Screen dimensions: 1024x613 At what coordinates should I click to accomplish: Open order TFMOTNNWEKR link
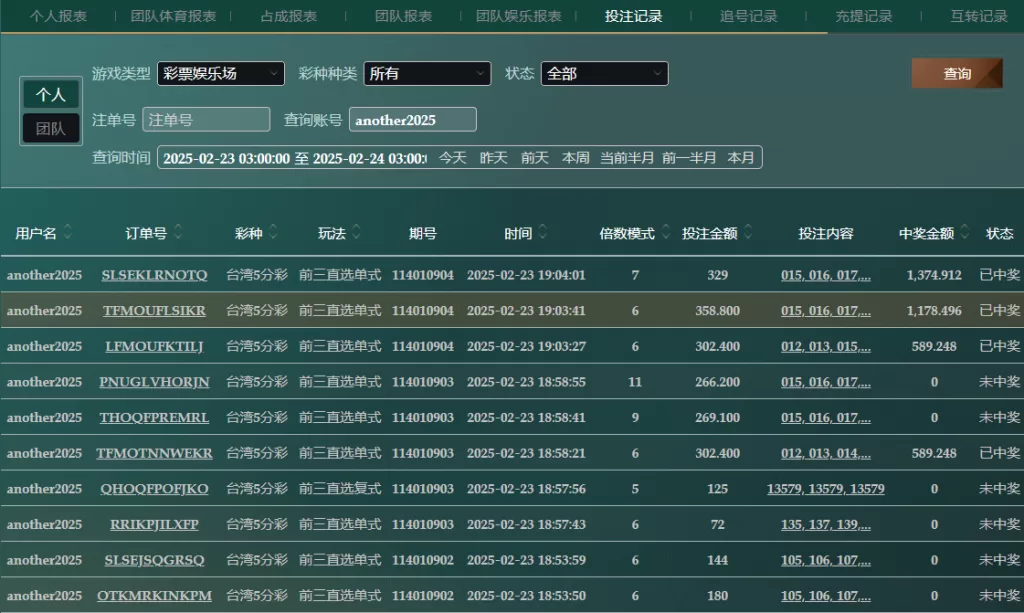[154, 453]
